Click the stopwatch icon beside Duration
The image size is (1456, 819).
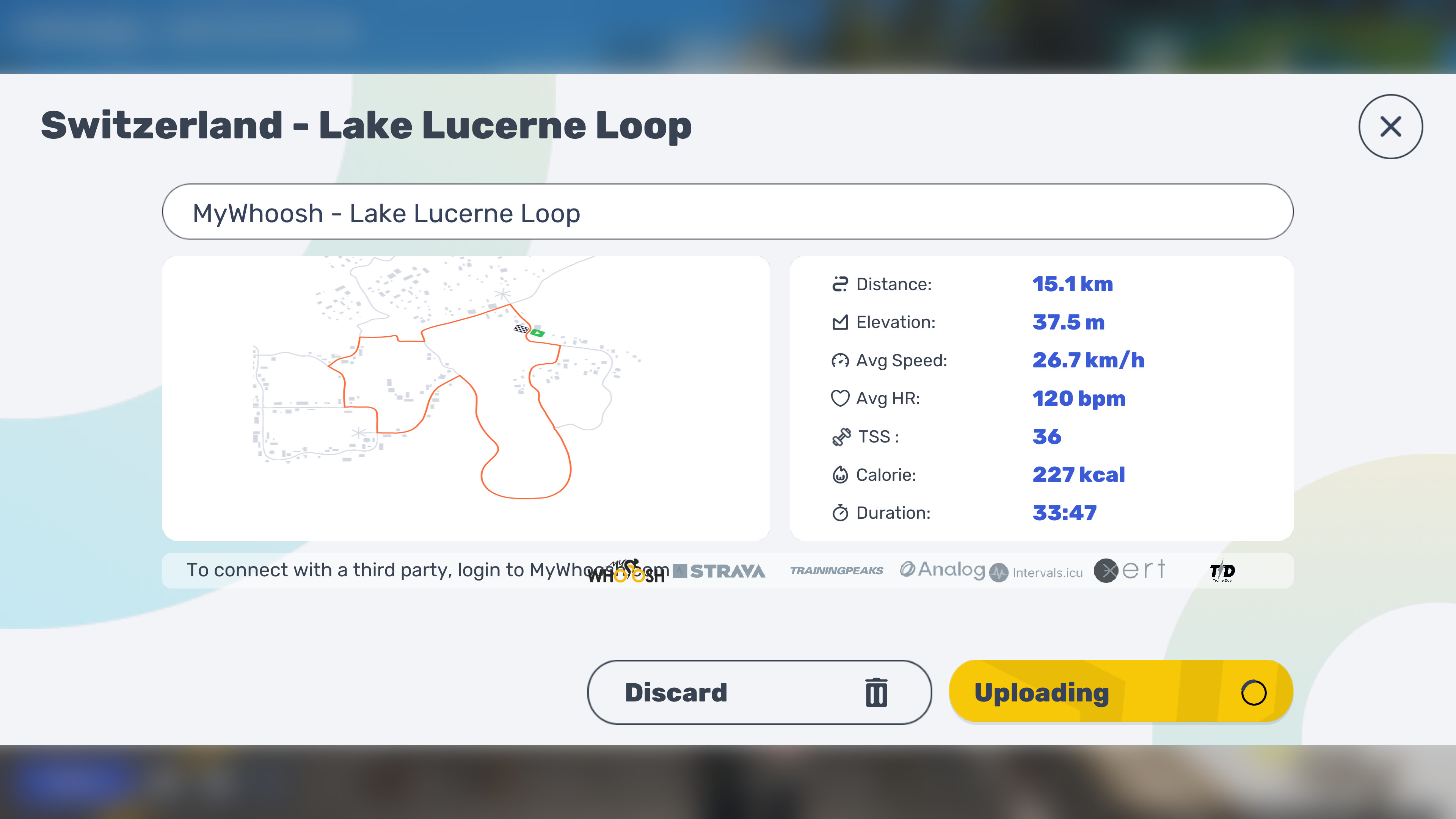point(840,513)
